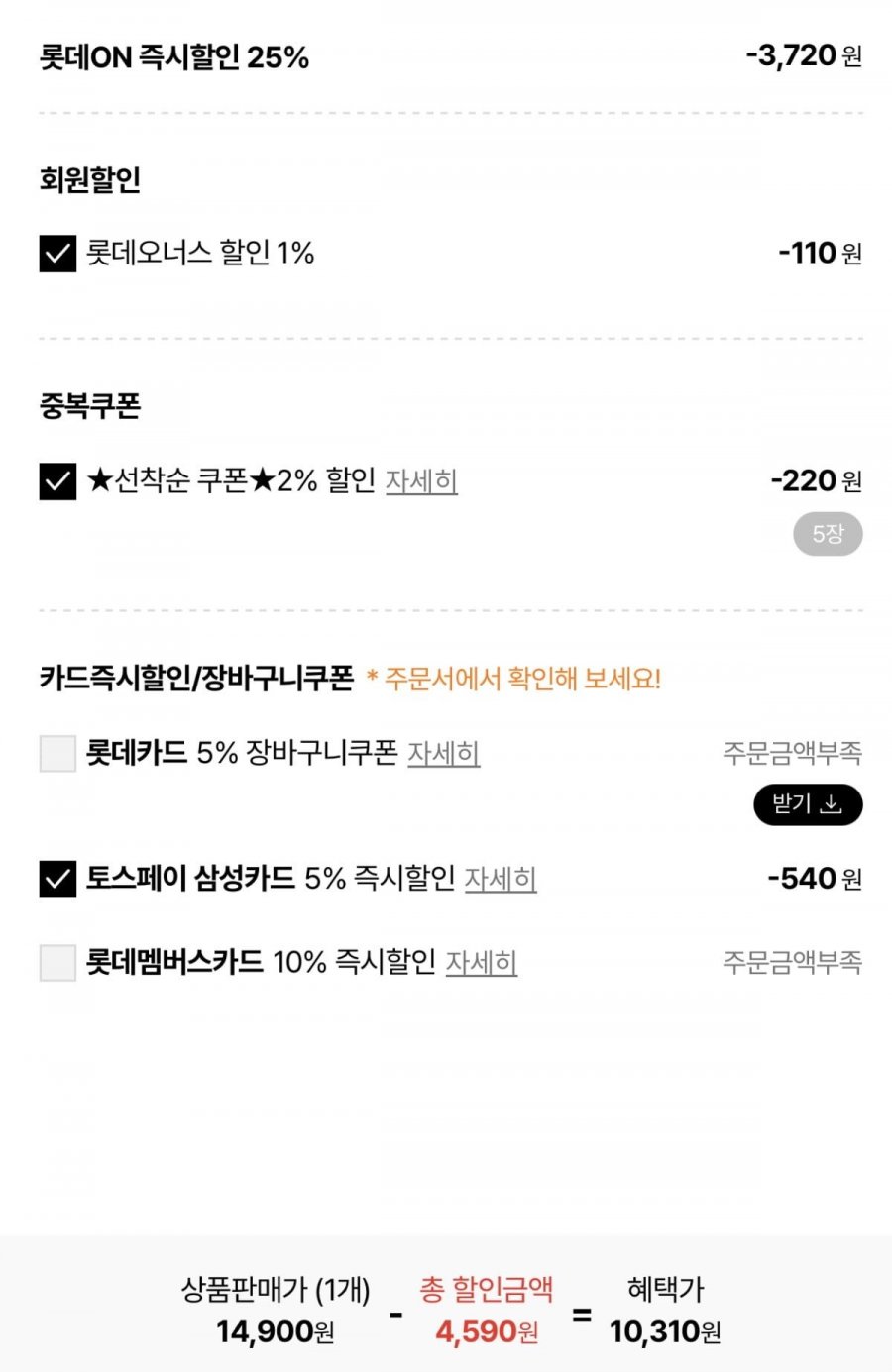The width and height of the screenshot is (892, 1372).
Task: Click 주문금액부족 in the 롯데멤버스카드 row
Action: [x=792, y=962]
